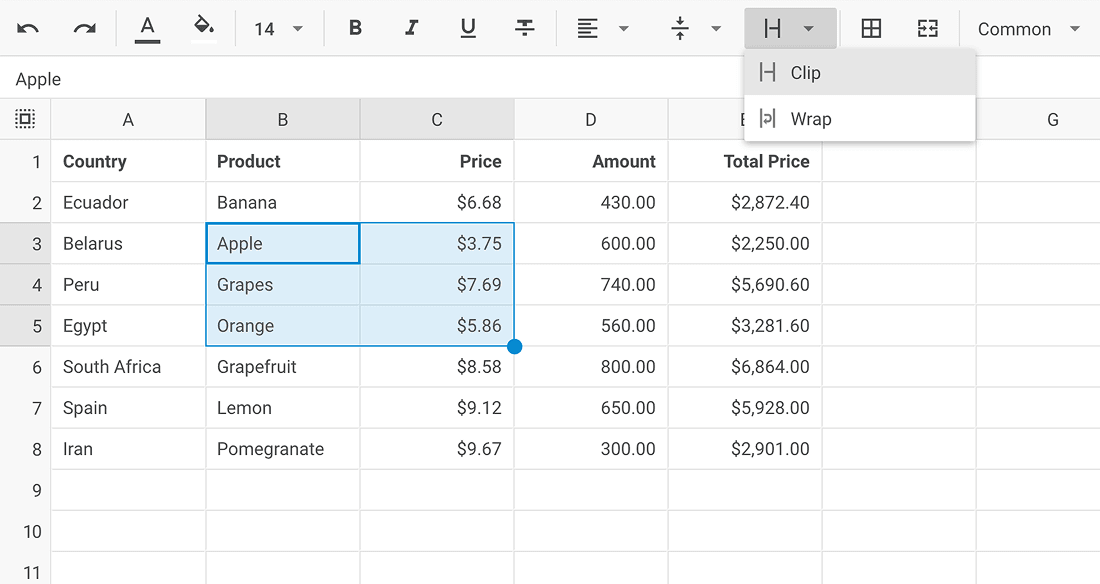Screen dimensions: 1100x584
Task: Click the $7.69 price cell
Action: pyautogui.click(x=437, y=285)
